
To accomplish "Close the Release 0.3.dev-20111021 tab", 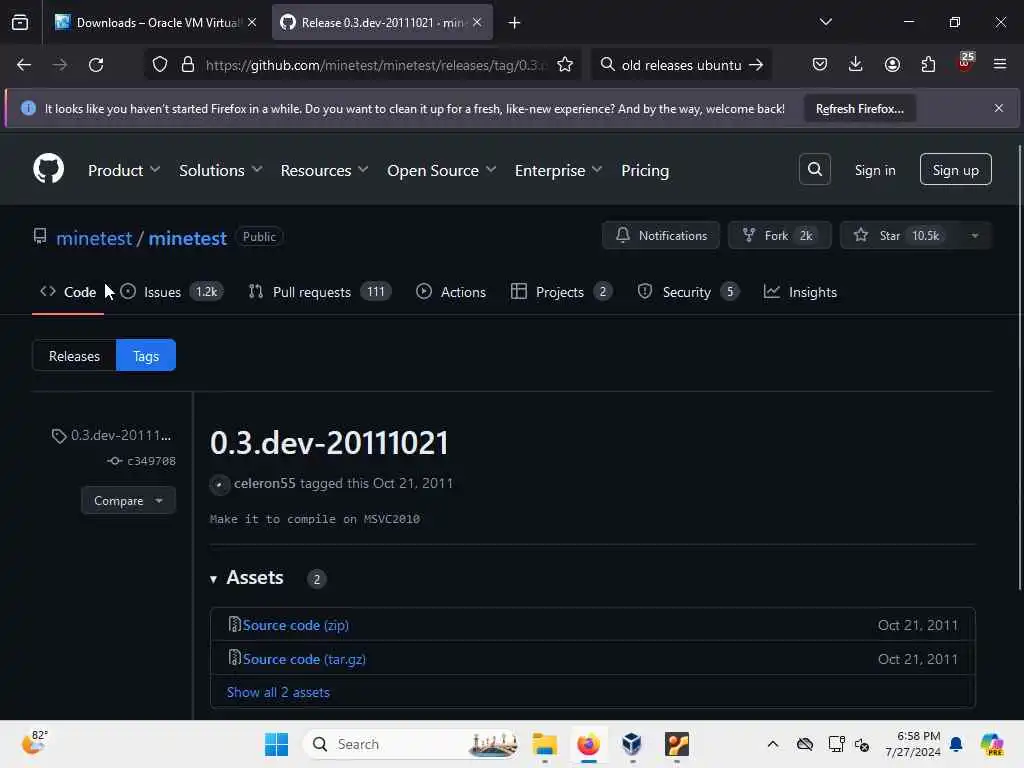I will (477, 22).
